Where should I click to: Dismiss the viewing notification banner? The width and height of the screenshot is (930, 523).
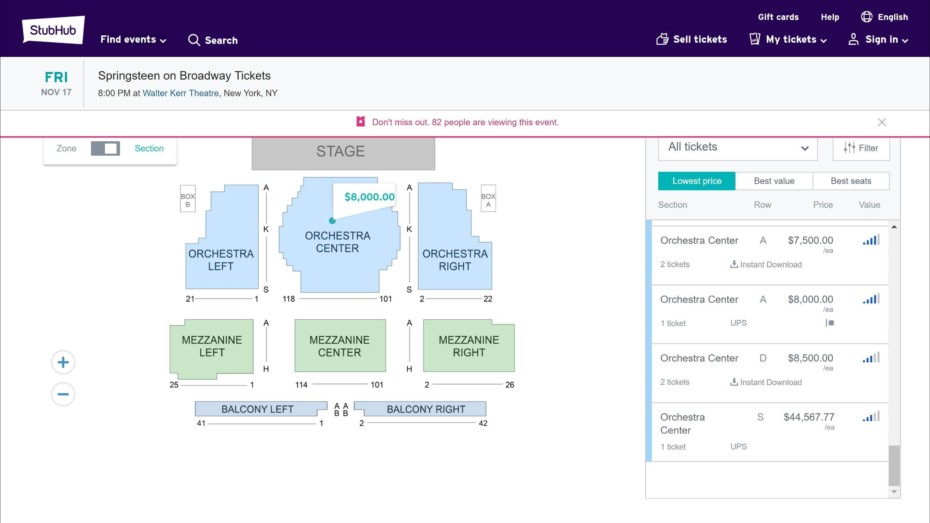[881, 122]
